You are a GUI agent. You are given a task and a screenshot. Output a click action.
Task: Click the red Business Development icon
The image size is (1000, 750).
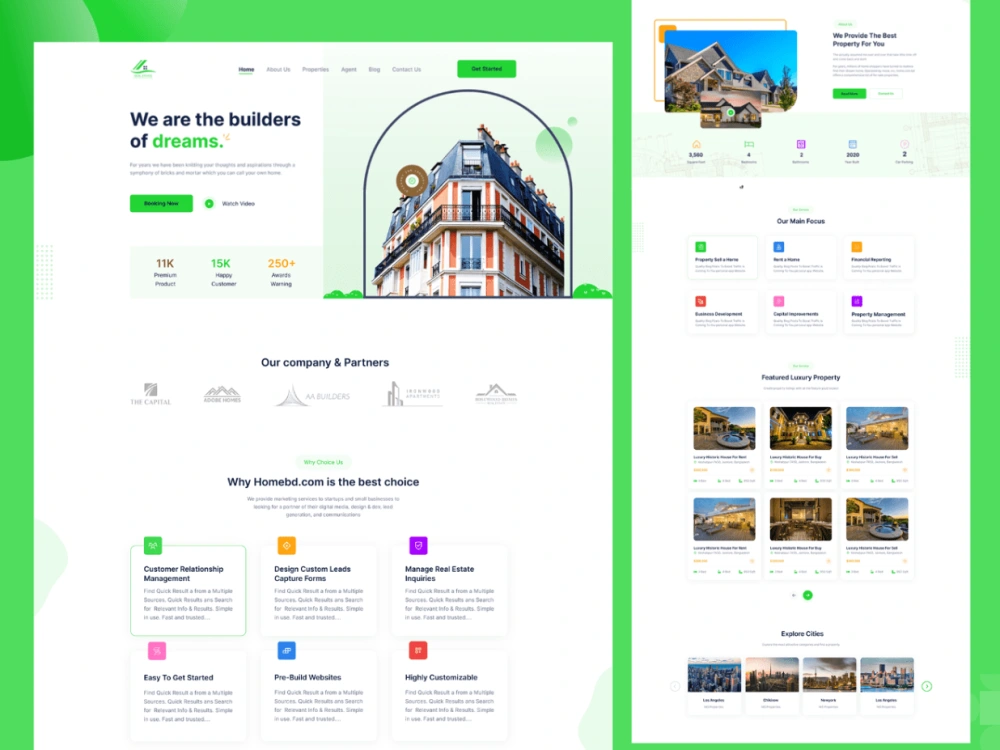[700, 301]
